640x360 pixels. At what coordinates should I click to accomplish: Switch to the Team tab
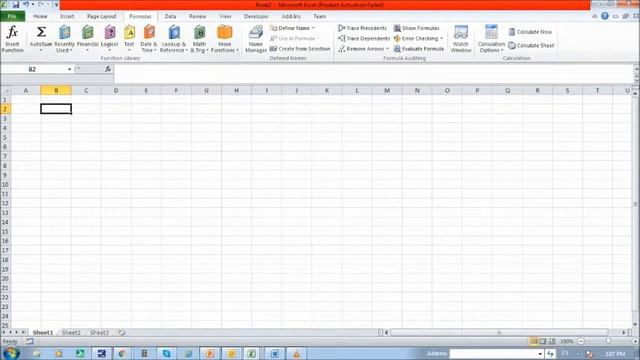[320, 16]
